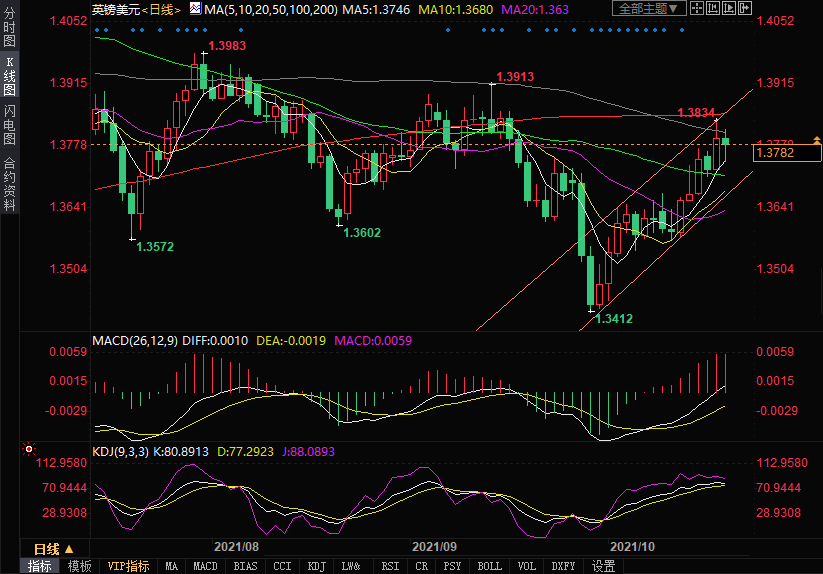Open the 合约资料 side tab
823x574 pixels.
pos(9,183)
